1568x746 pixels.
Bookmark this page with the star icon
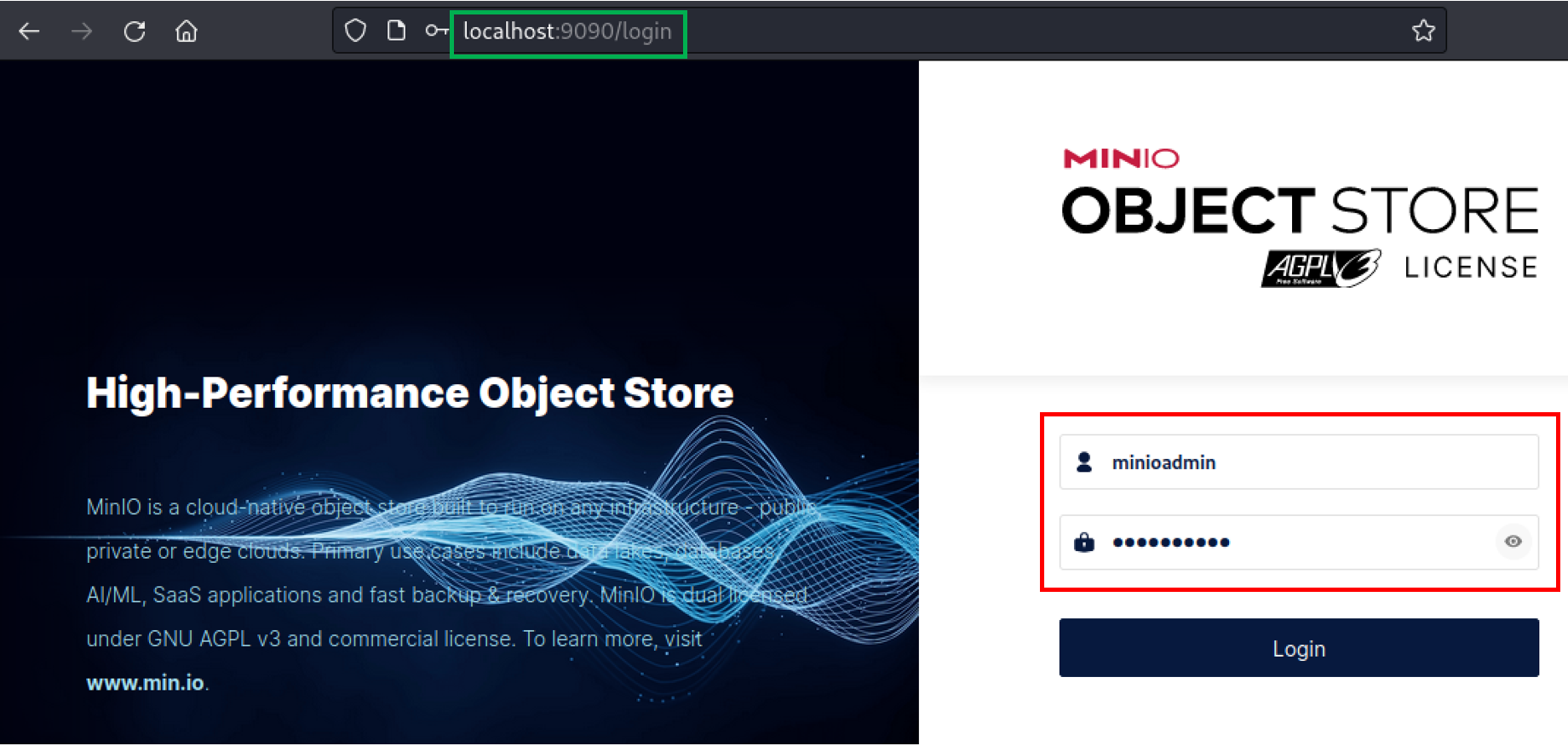click(x=1423, y=32)
